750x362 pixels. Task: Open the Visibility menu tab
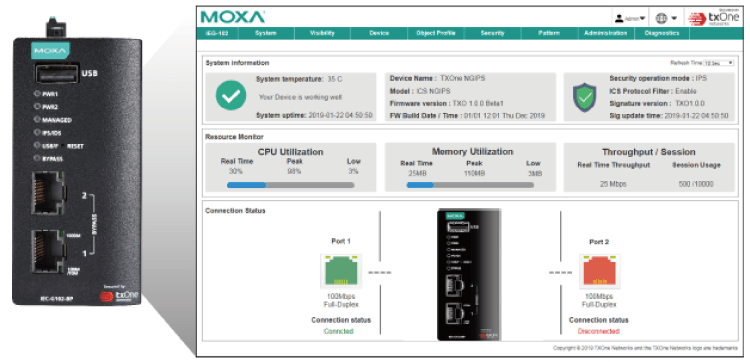(322, 33)
